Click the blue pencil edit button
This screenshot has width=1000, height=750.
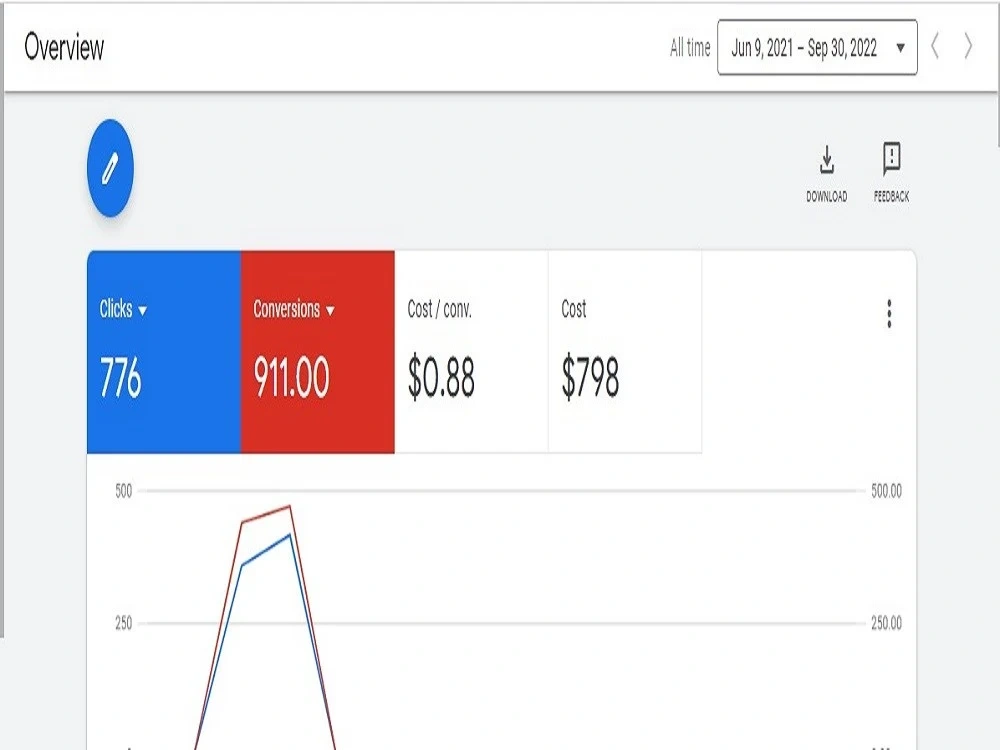[x=110, y=168]
